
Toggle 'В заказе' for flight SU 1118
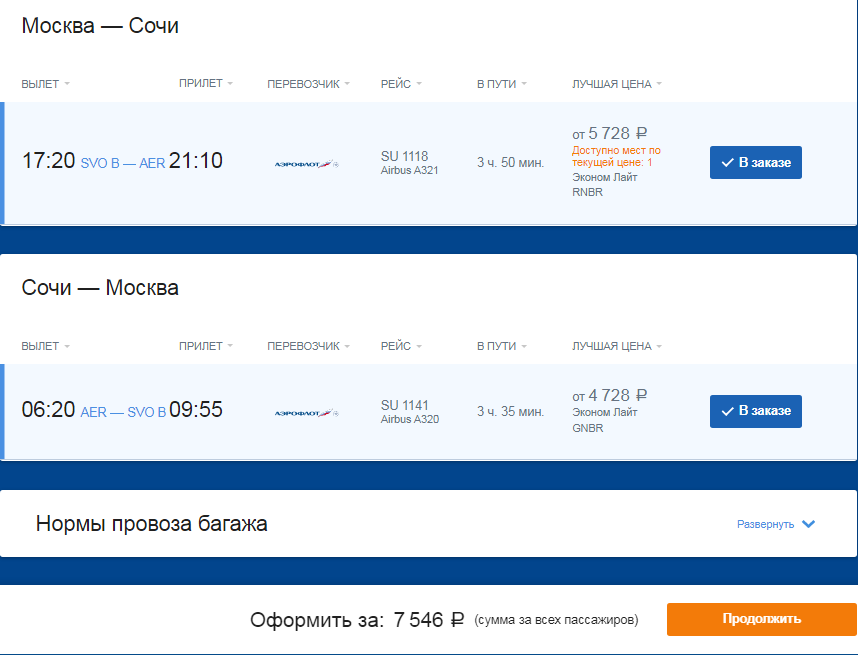755,162
